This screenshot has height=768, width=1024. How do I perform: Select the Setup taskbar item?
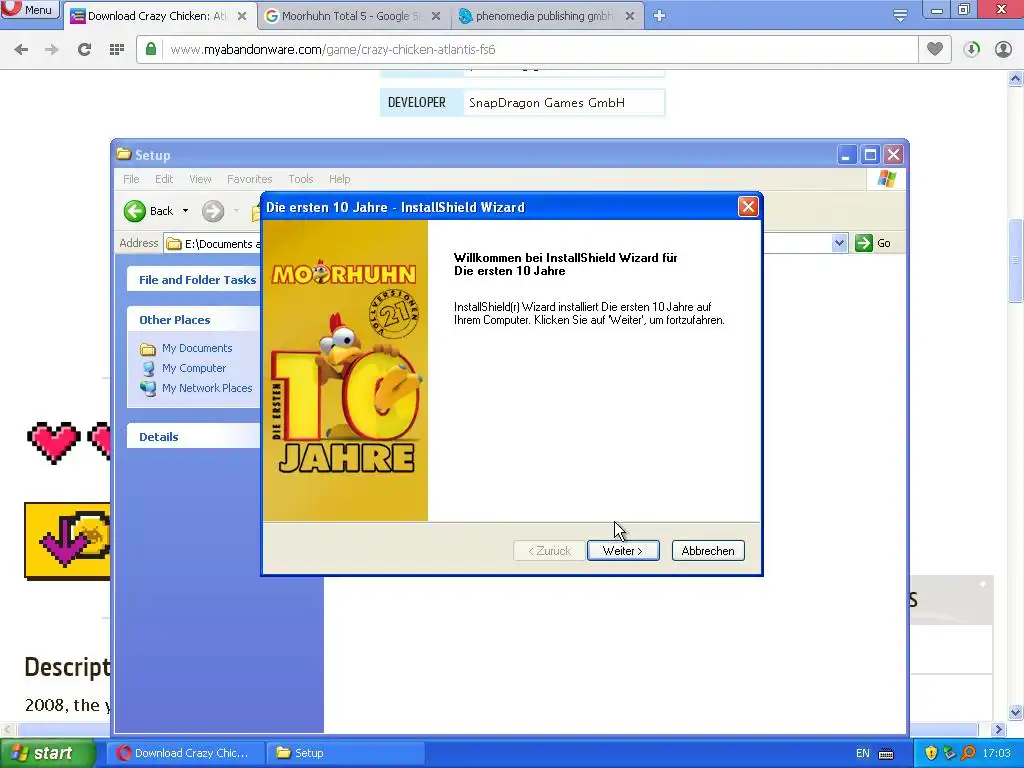346,753
